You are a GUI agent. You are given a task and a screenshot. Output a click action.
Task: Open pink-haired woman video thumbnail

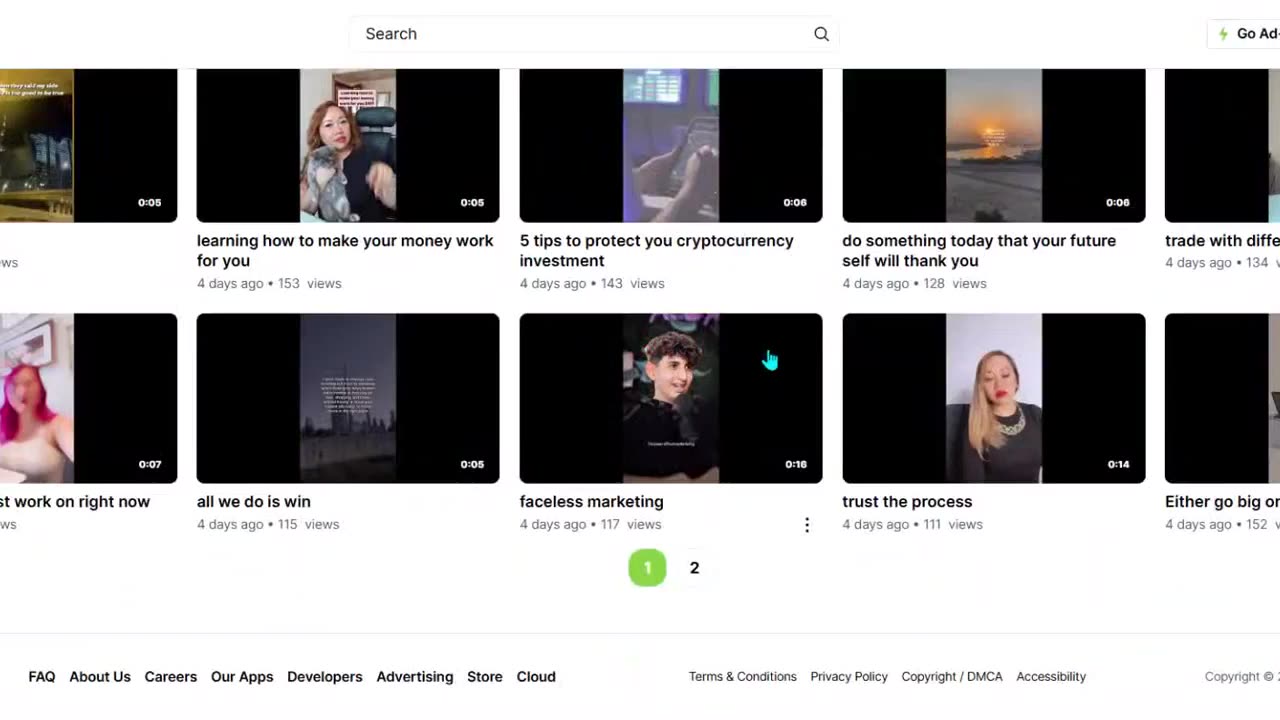coord(88,398)
